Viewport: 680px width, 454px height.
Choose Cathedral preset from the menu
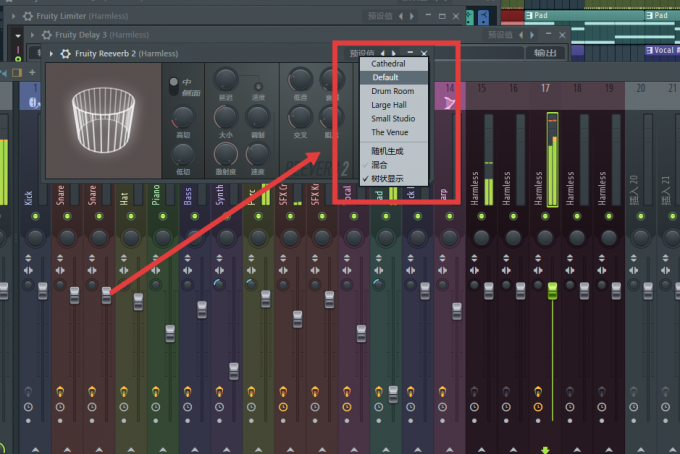[x=394, y=64]
